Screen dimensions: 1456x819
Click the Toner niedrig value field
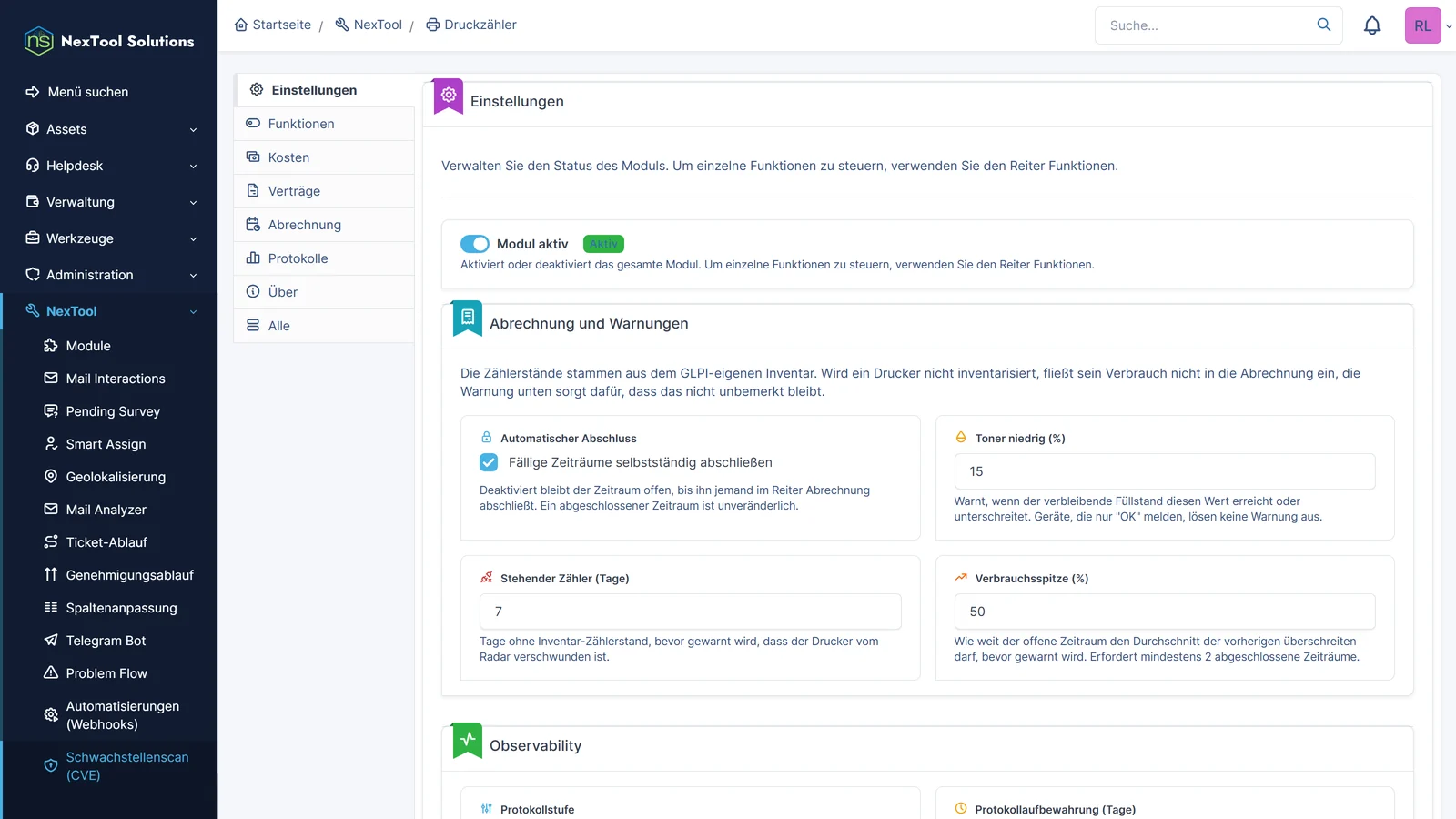tap(1165, 471)
